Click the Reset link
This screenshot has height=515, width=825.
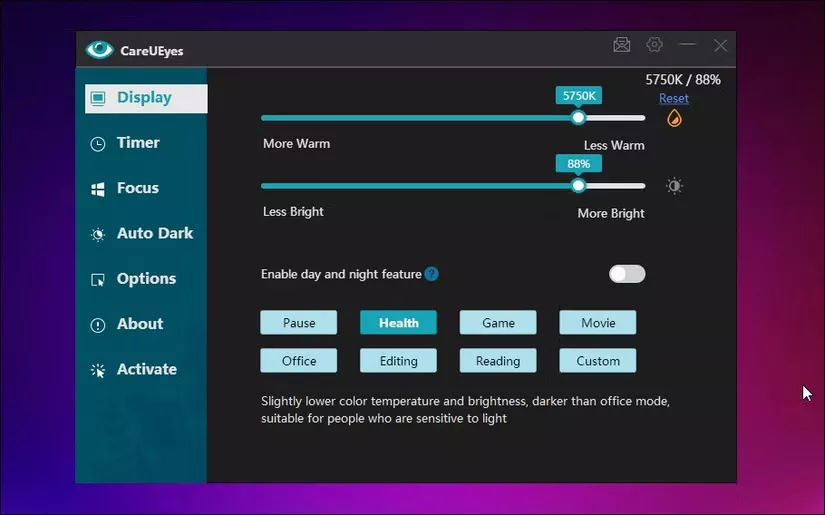pyautogui.click(x=673, y=98)
